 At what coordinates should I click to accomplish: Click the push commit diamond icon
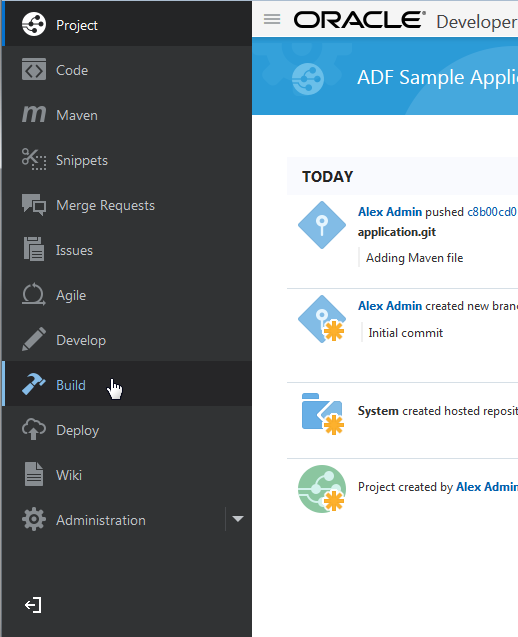point(322,225)
